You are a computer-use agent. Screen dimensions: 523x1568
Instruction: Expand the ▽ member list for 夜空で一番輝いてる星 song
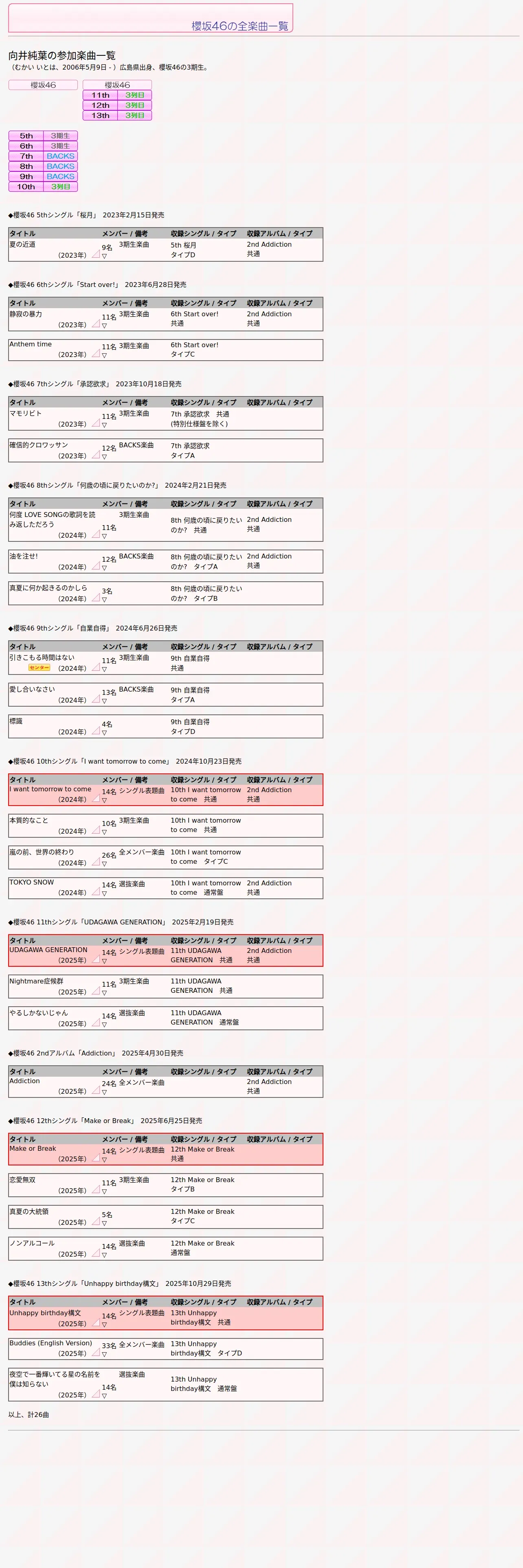[104, 1396]
